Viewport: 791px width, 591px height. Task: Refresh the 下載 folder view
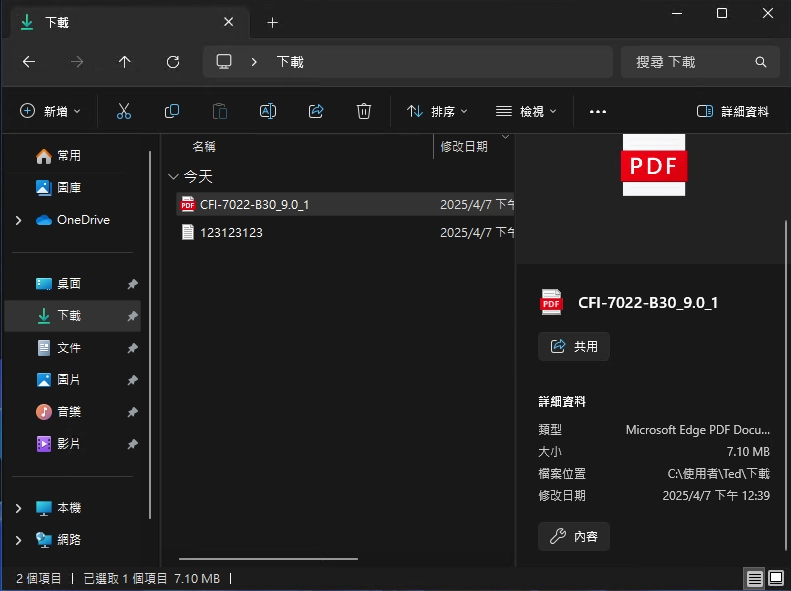click(x=173, y=62)
